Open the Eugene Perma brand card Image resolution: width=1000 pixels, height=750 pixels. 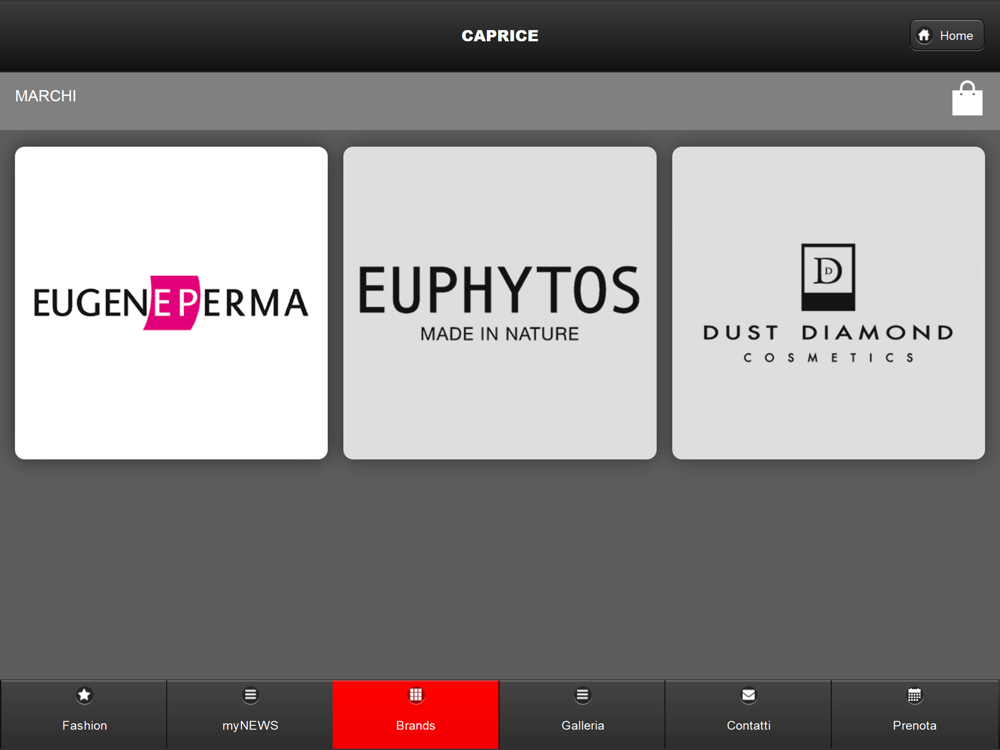[172, 303]
